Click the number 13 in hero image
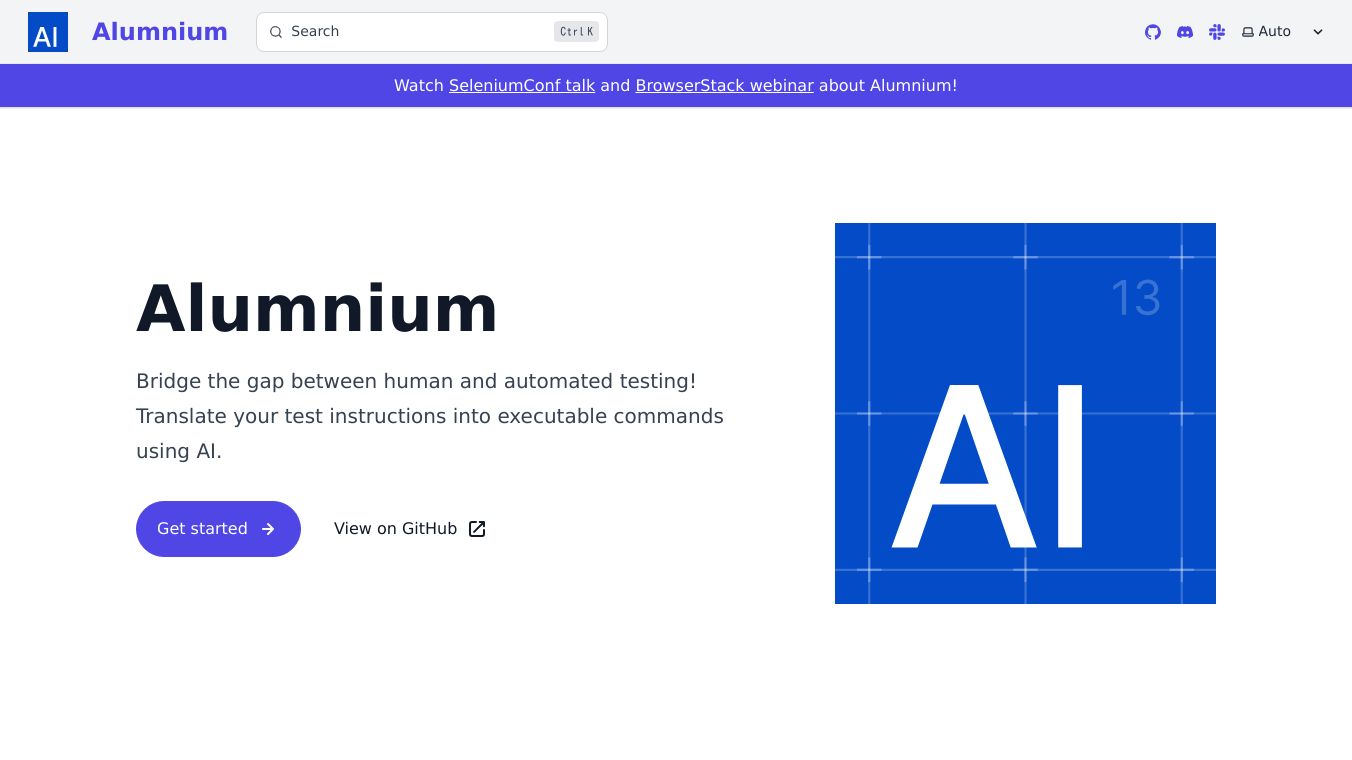The width and height of the screenshot is (1352, 760). tap(1135, 298)
